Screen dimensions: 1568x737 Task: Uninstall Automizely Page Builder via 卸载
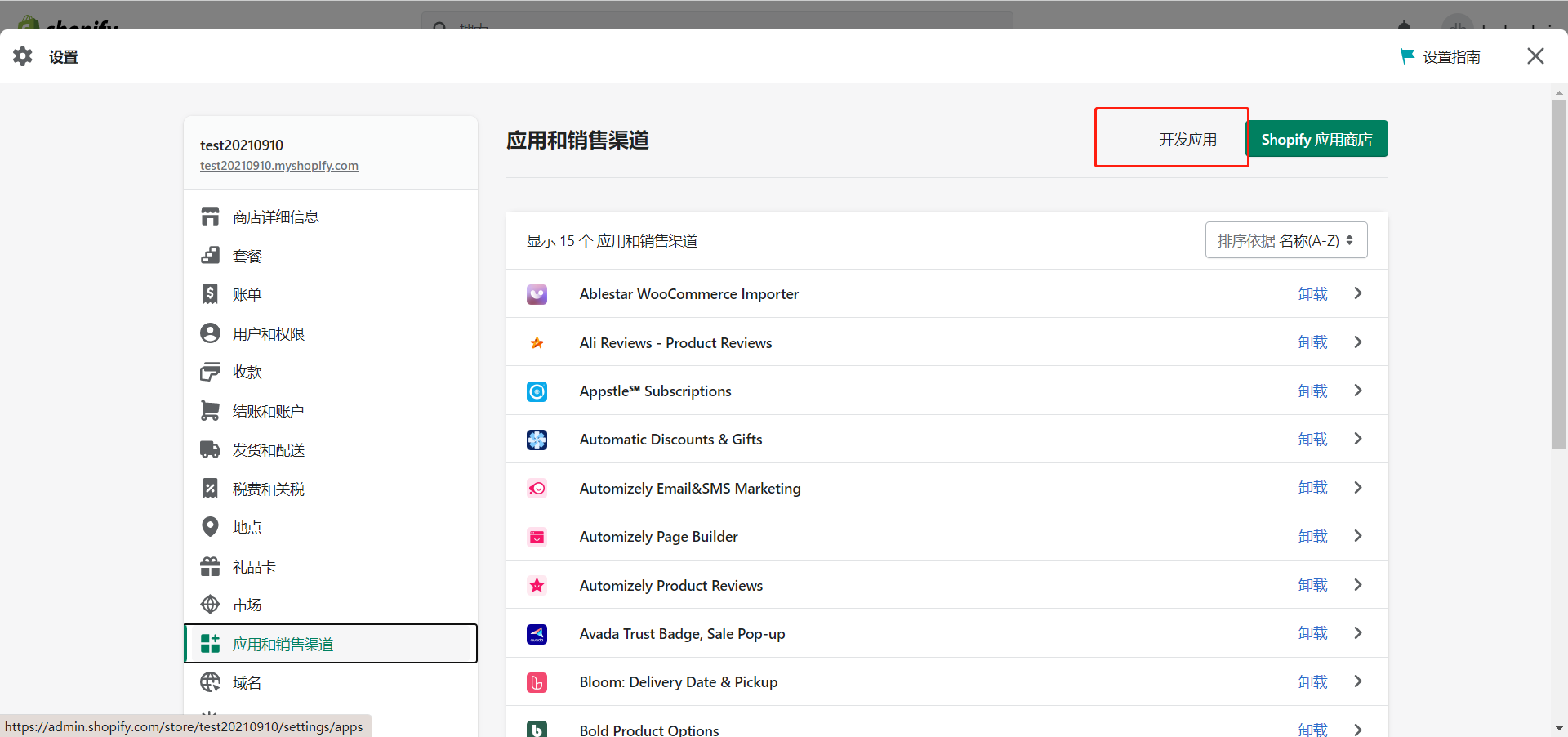click(x=1313, y=536)
